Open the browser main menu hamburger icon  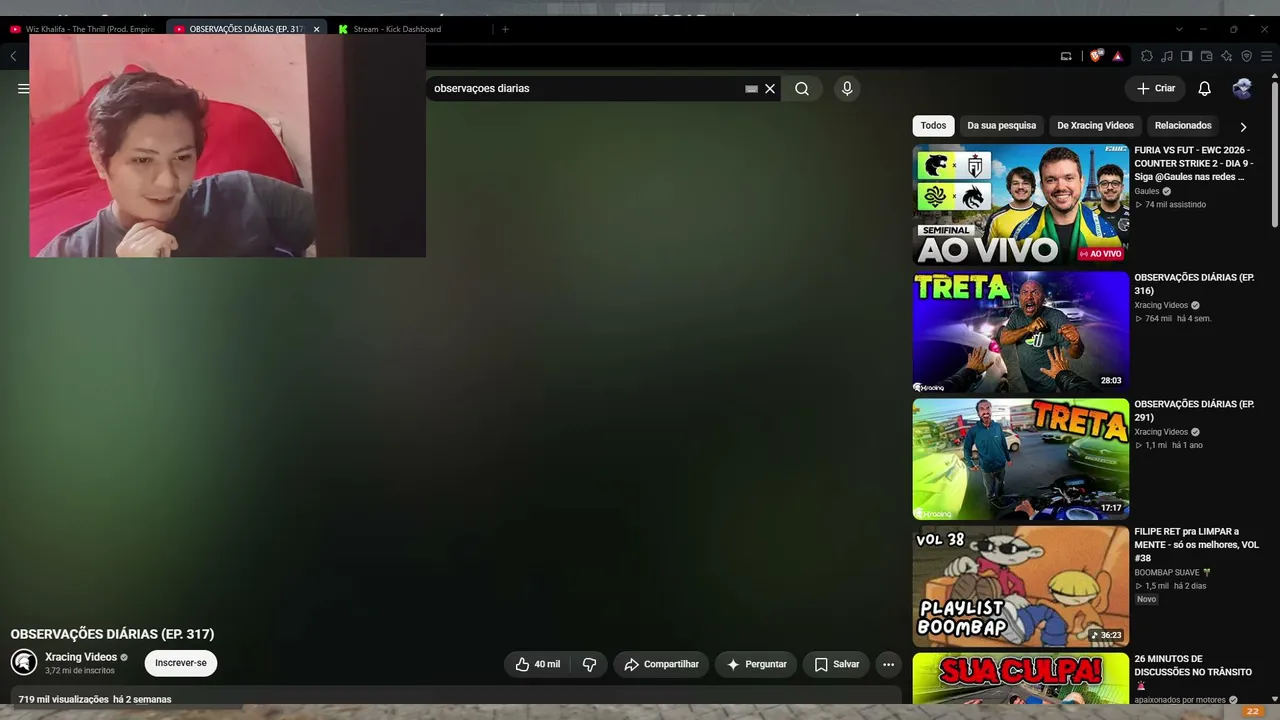[x=1266, y=56]
